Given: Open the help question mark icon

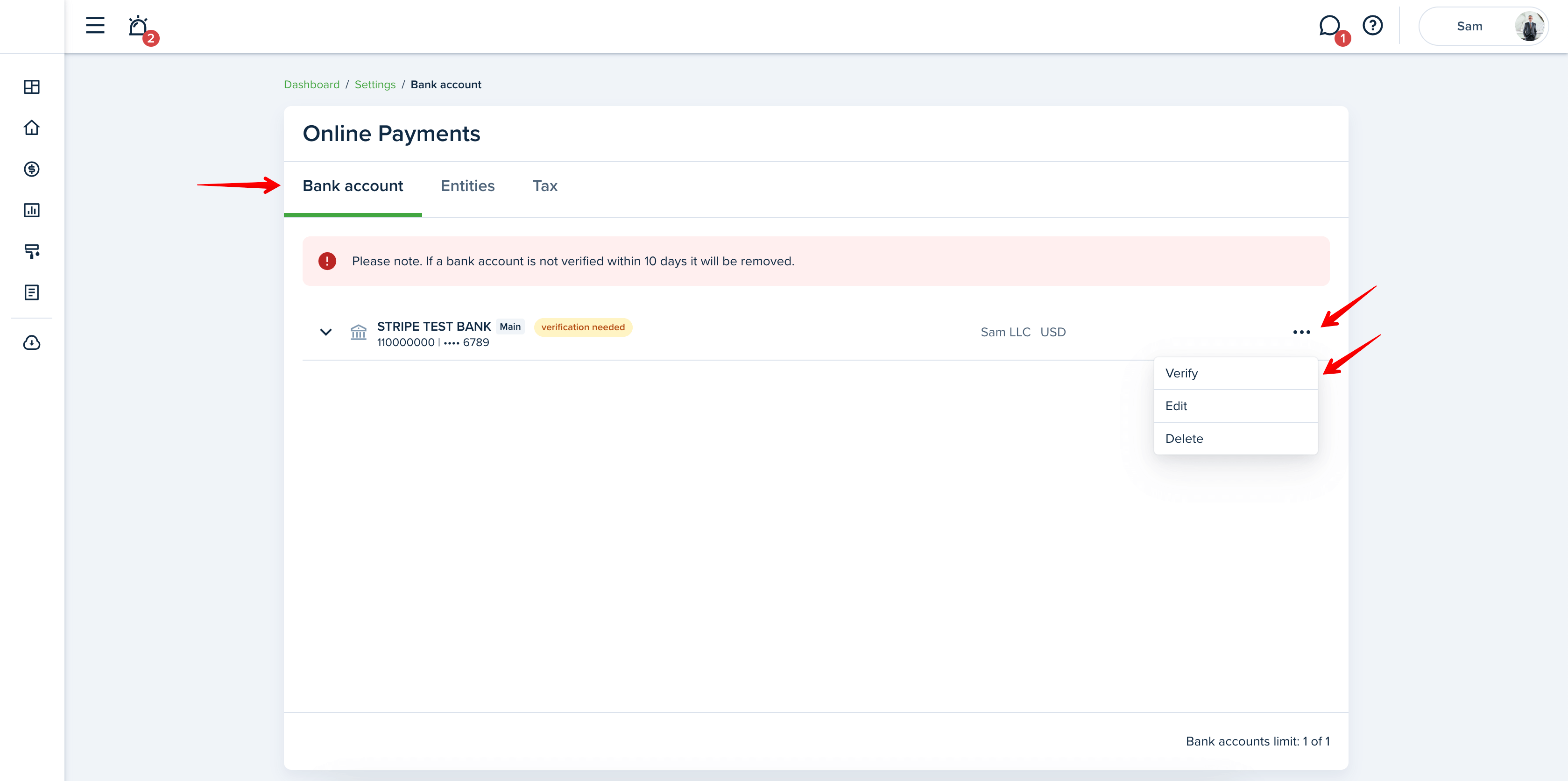Looking at the screenshot, I should (1373, 26).
